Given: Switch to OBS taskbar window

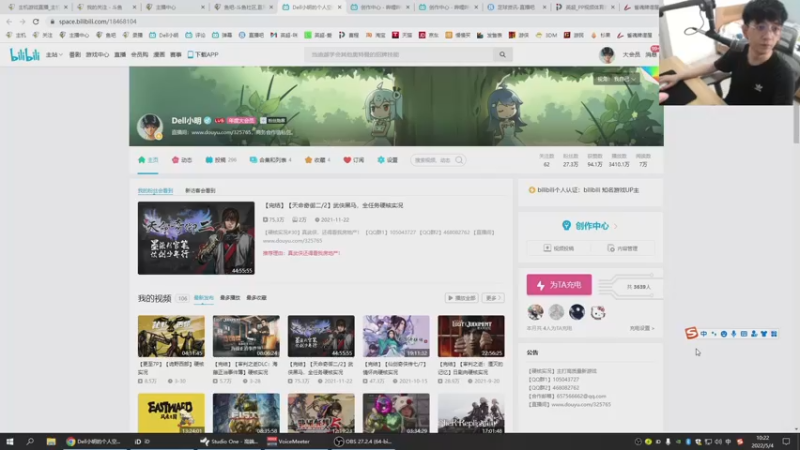Looking at the screenshot, I should tap(362, 442).
